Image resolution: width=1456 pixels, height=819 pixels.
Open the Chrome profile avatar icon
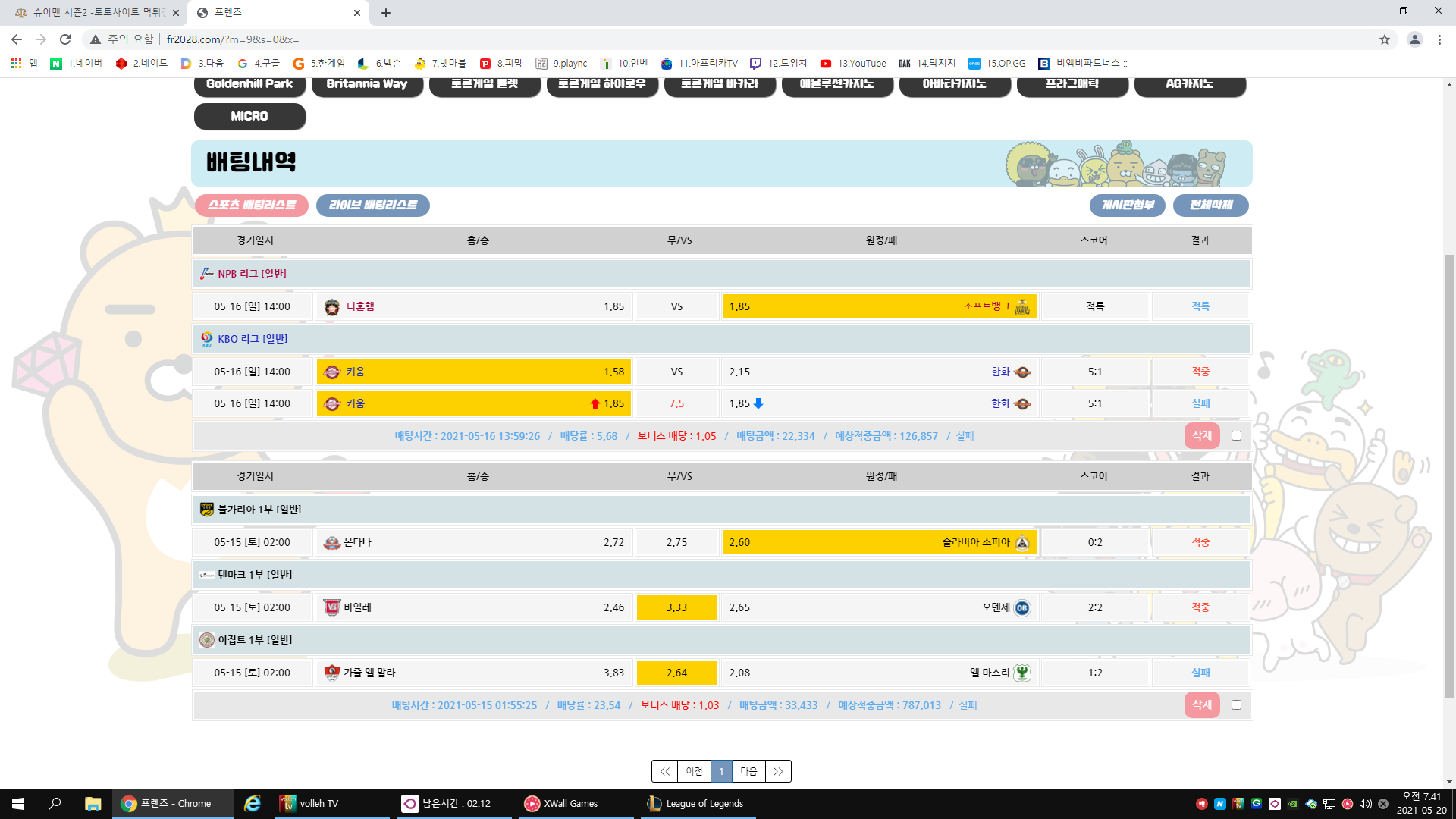point(1414,39)
